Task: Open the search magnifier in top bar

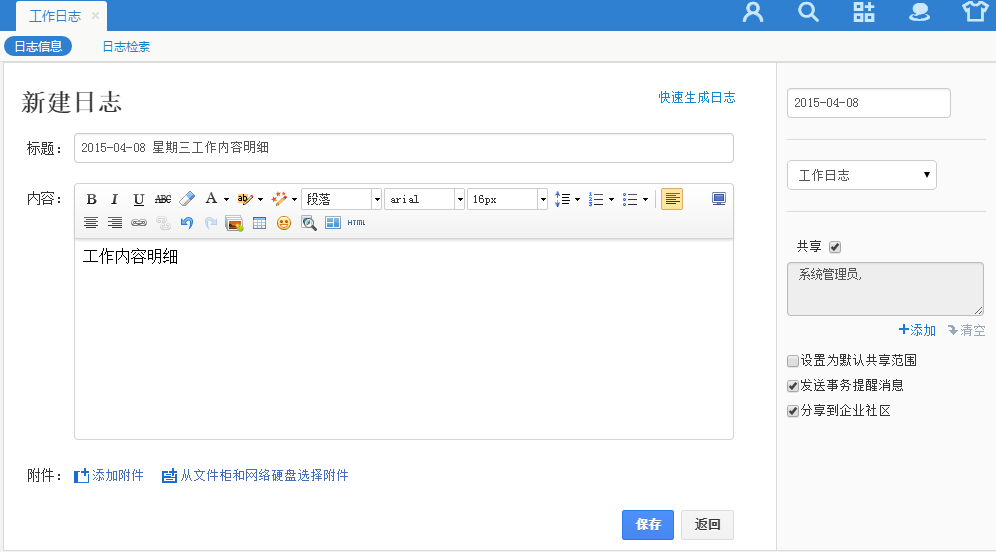Action: (808, 13)
